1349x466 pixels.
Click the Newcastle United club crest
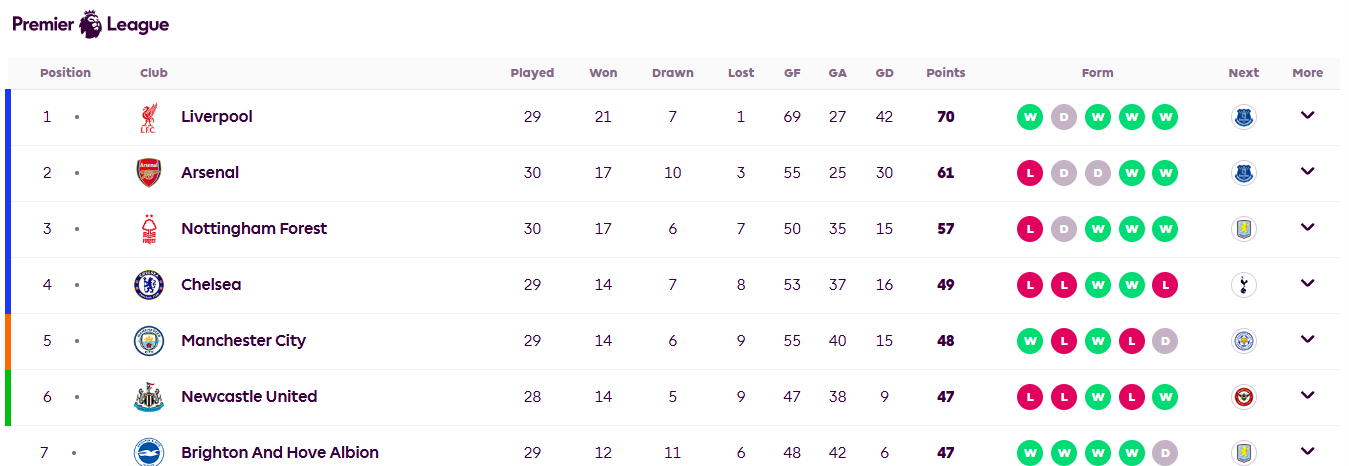(x=148, y=397)
